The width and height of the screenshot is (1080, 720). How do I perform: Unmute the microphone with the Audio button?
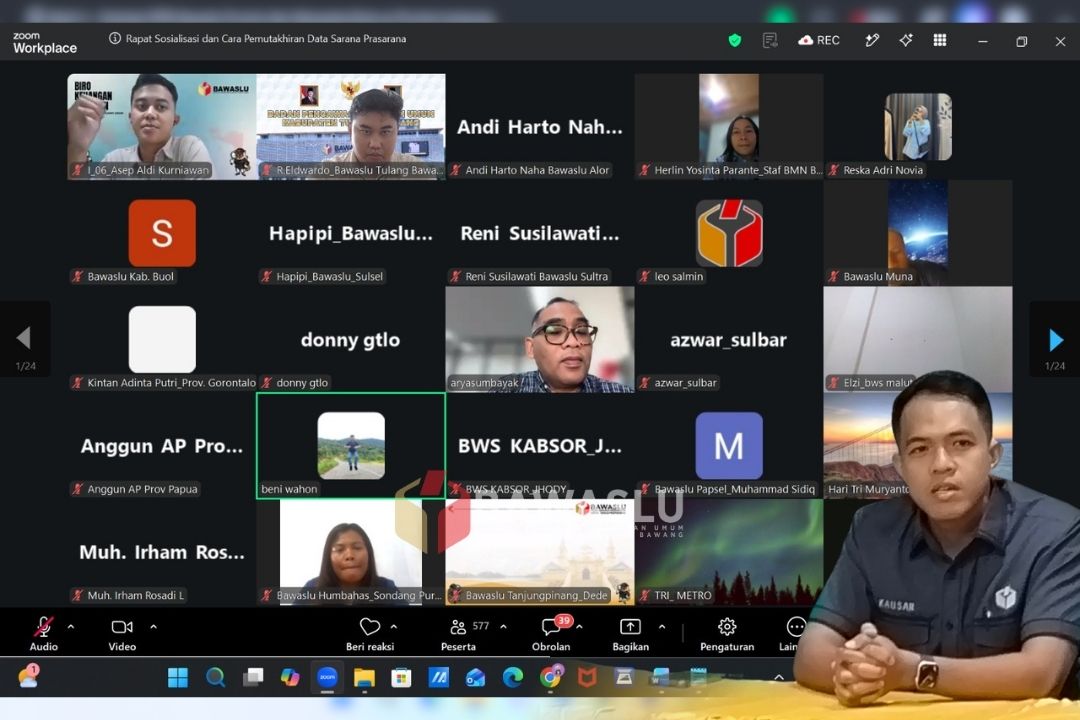(43, 635)
